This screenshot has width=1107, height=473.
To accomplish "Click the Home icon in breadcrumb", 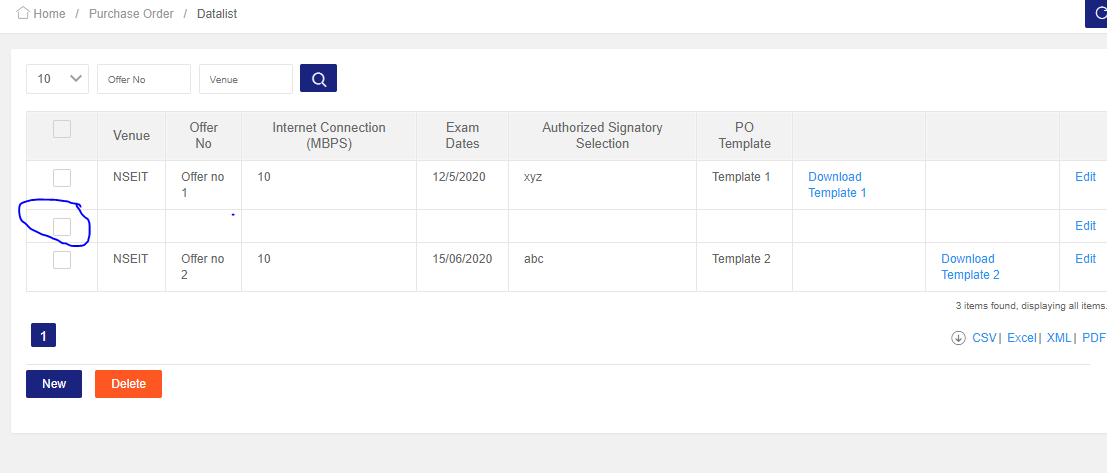I will 23,14.
